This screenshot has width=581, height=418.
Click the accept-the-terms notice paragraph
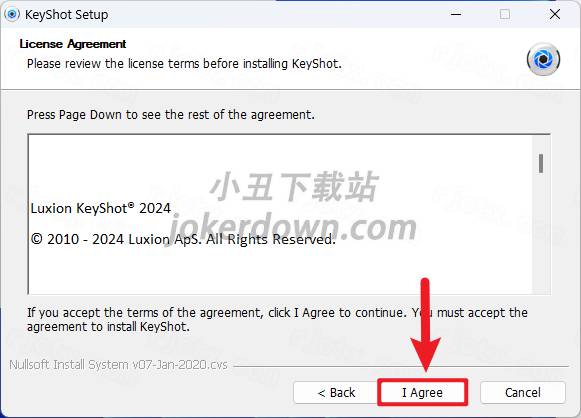277,319
